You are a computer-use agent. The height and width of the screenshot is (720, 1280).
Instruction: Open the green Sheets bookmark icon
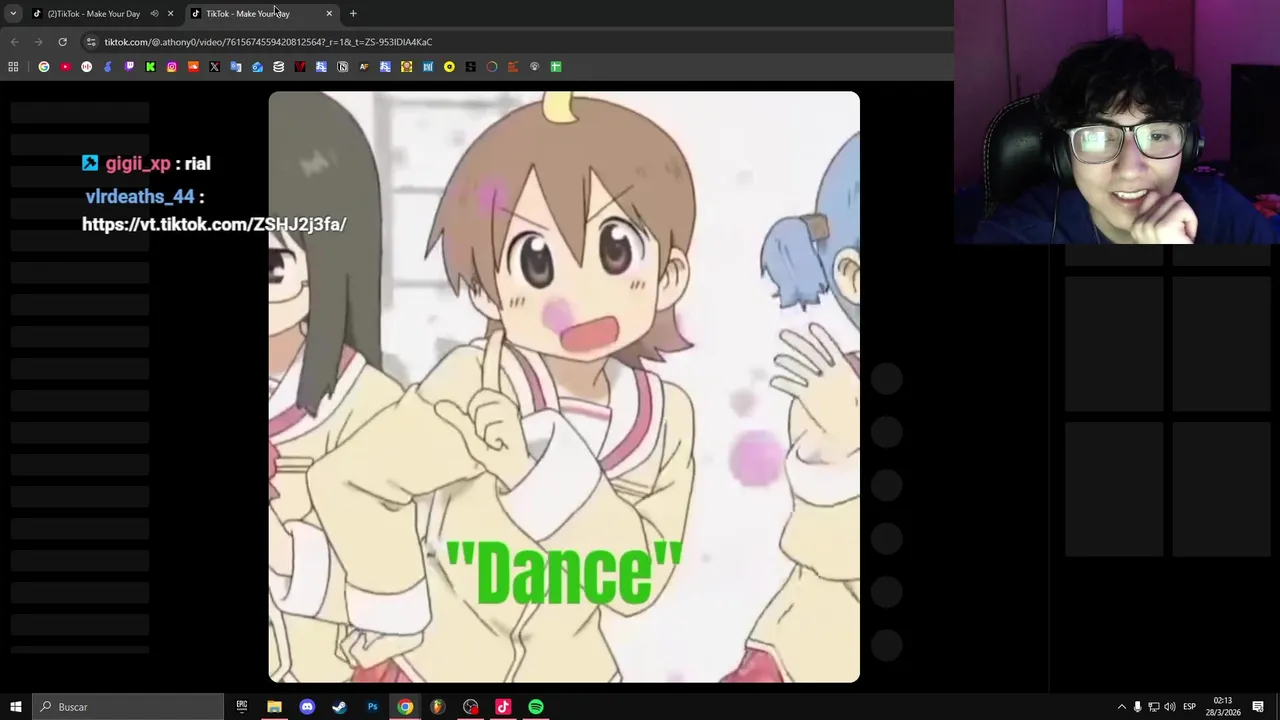pos(556,67)
